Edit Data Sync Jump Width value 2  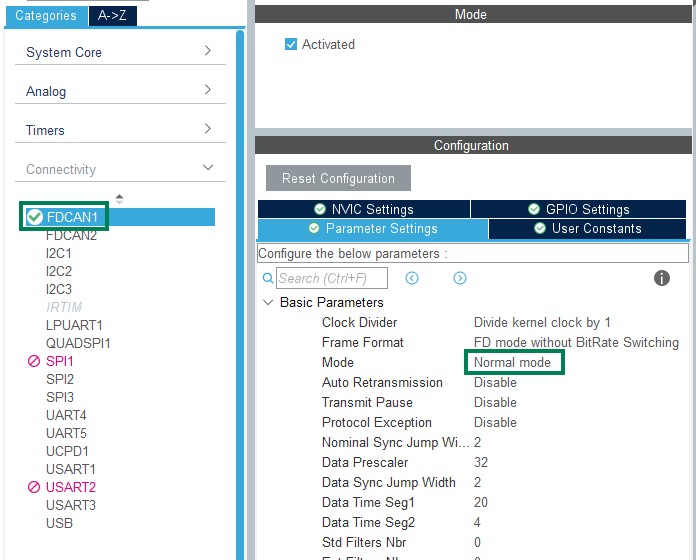477,482
